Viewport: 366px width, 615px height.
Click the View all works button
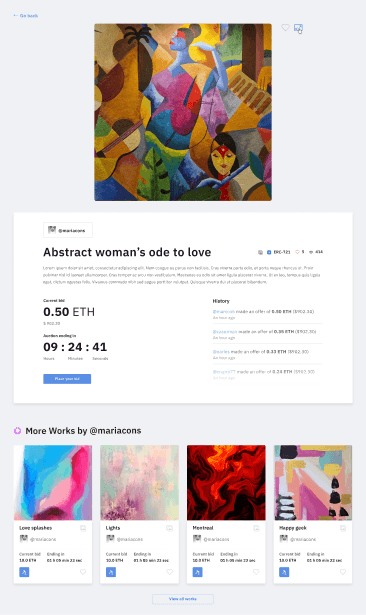183,599
